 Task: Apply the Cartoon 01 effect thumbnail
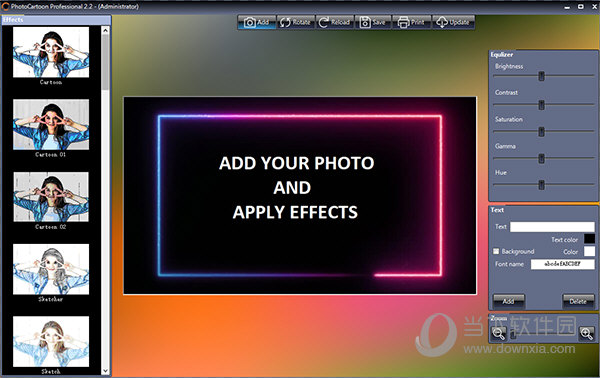(51, 124)
